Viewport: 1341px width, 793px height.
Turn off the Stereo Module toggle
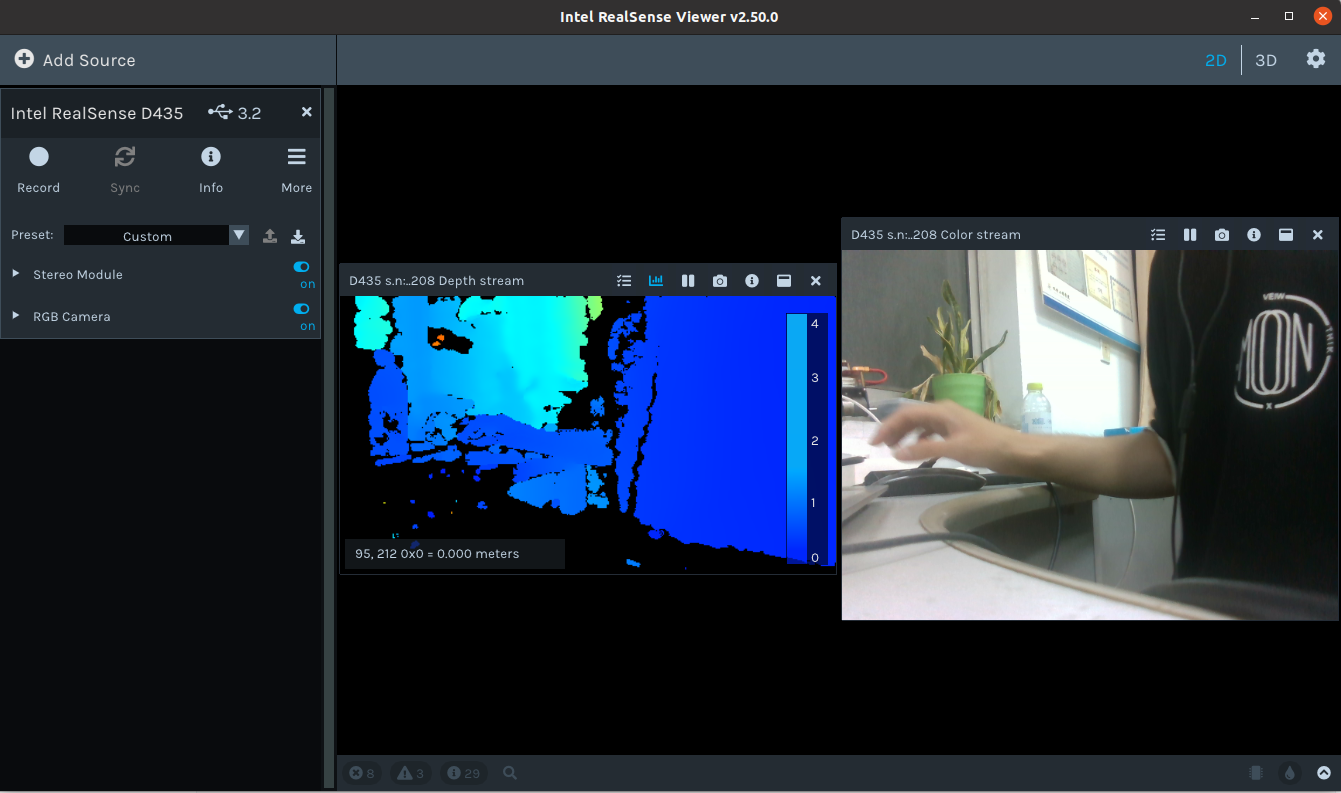click(x=301, y=267)
